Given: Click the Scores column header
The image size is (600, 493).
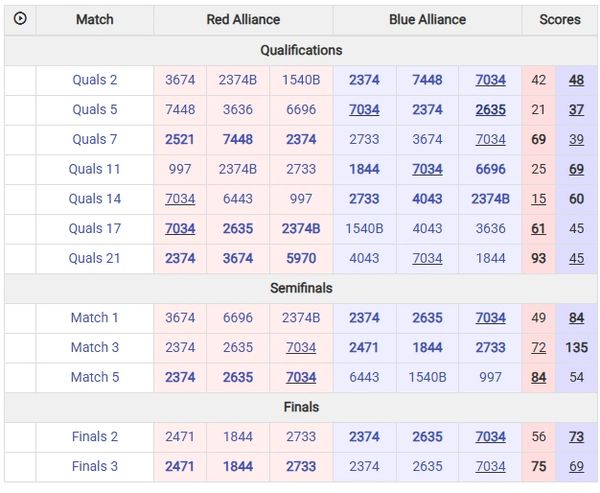Looking at the screenshot, I should (559, 19).
